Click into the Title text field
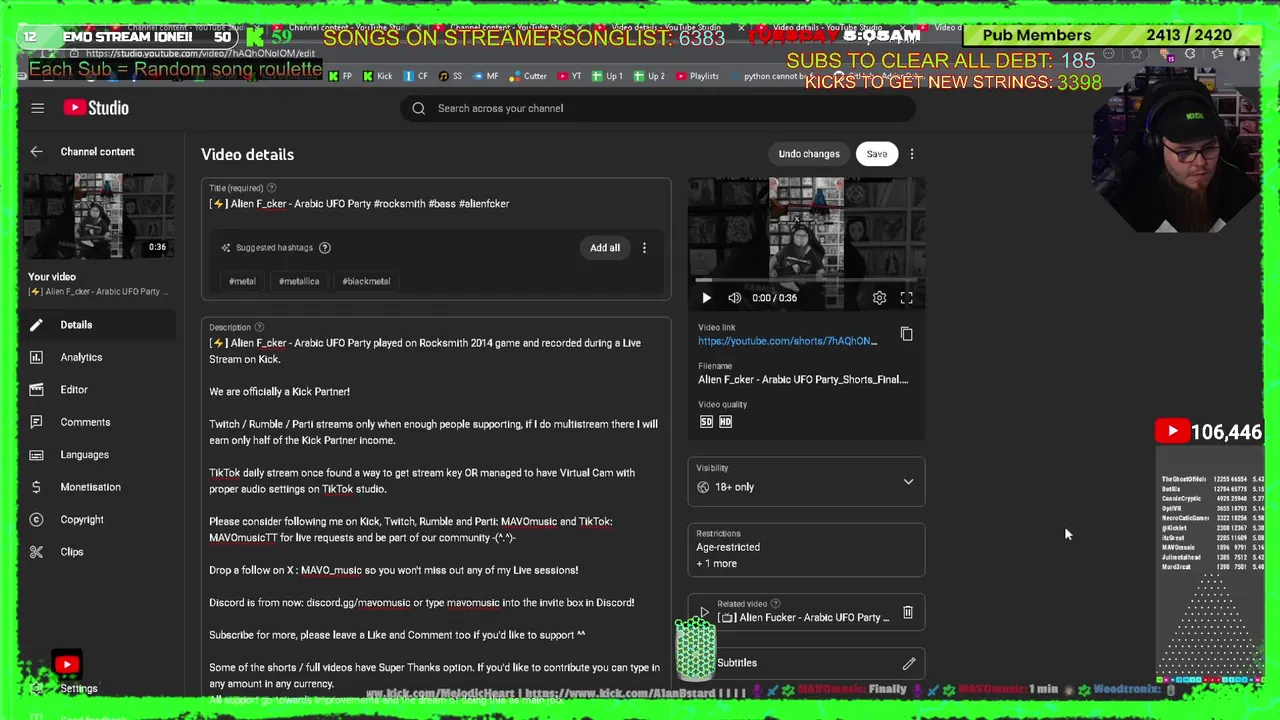The height and width of the screenshot is (720, 1280). pyautogui.click(x=436, y=204)
